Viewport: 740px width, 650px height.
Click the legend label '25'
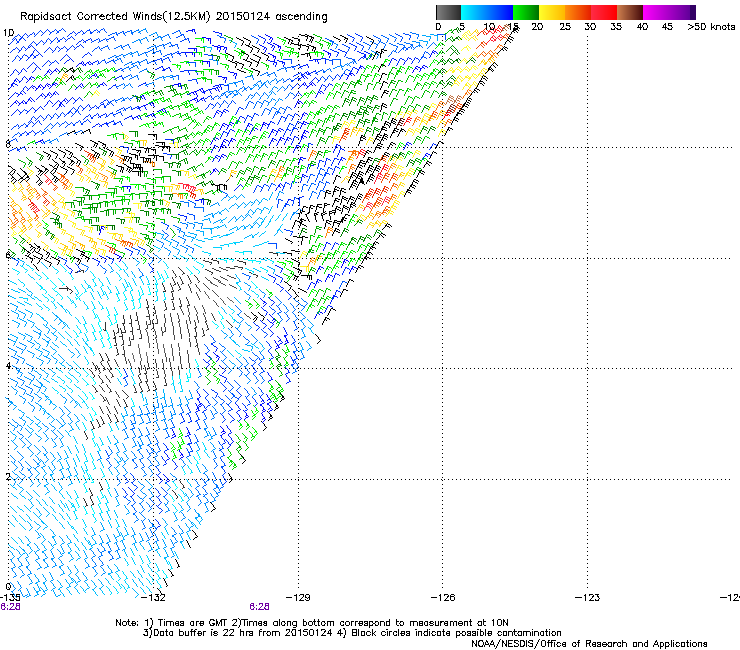[565, 27]
